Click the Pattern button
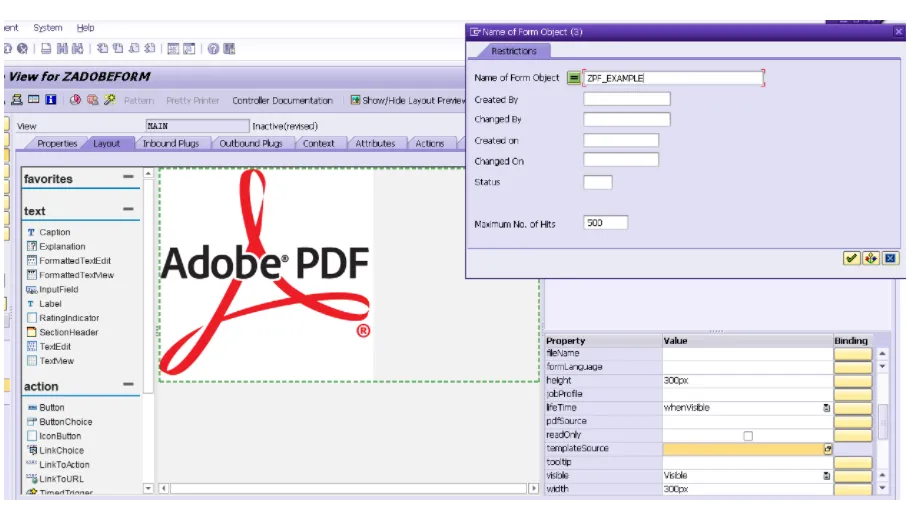The height and width of the screenshot is (505, 907). (x=139, y=100)
